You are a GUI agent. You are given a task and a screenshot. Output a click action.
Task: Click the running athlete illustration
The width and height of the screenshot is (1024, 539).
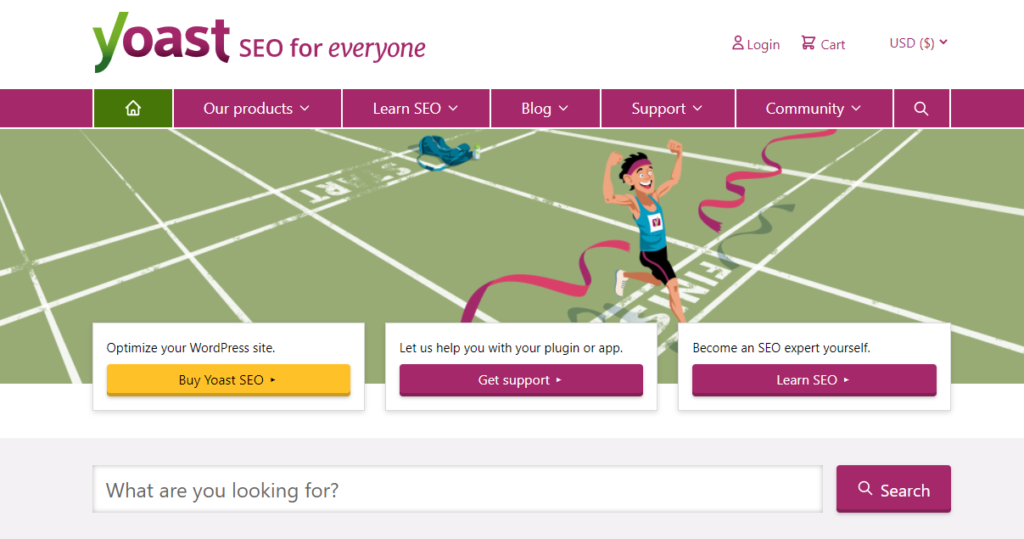click(646, 220)
